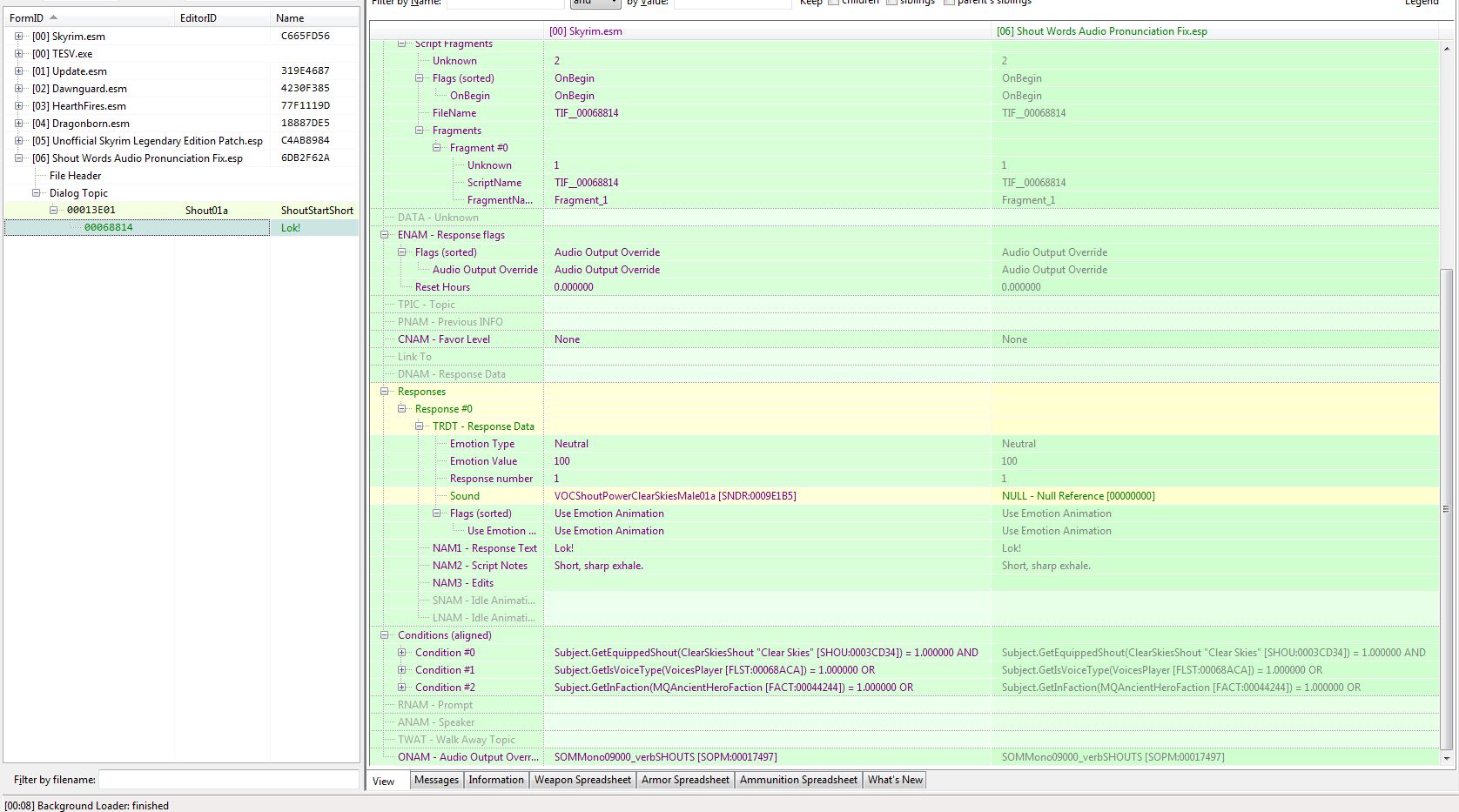Expand the [00] Skyrim.esm tree node
1459x812 pixels.
[x=18, y=37]
